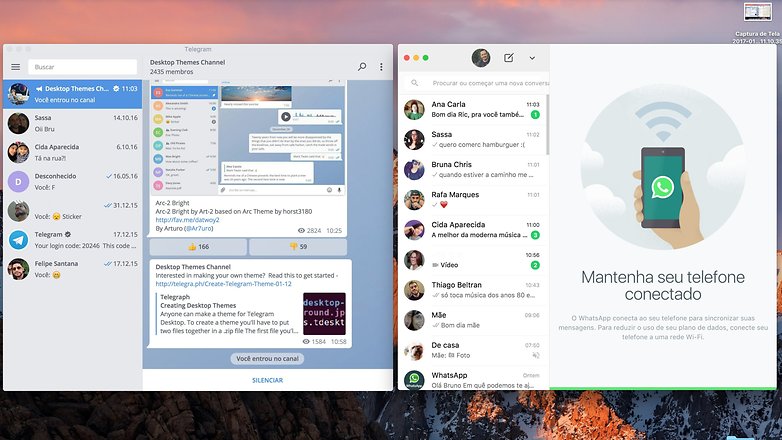The image size is (782, 440).
Task: Click the WhatsApp logo avatar in chat list
Action: click(x=414, y=380)
